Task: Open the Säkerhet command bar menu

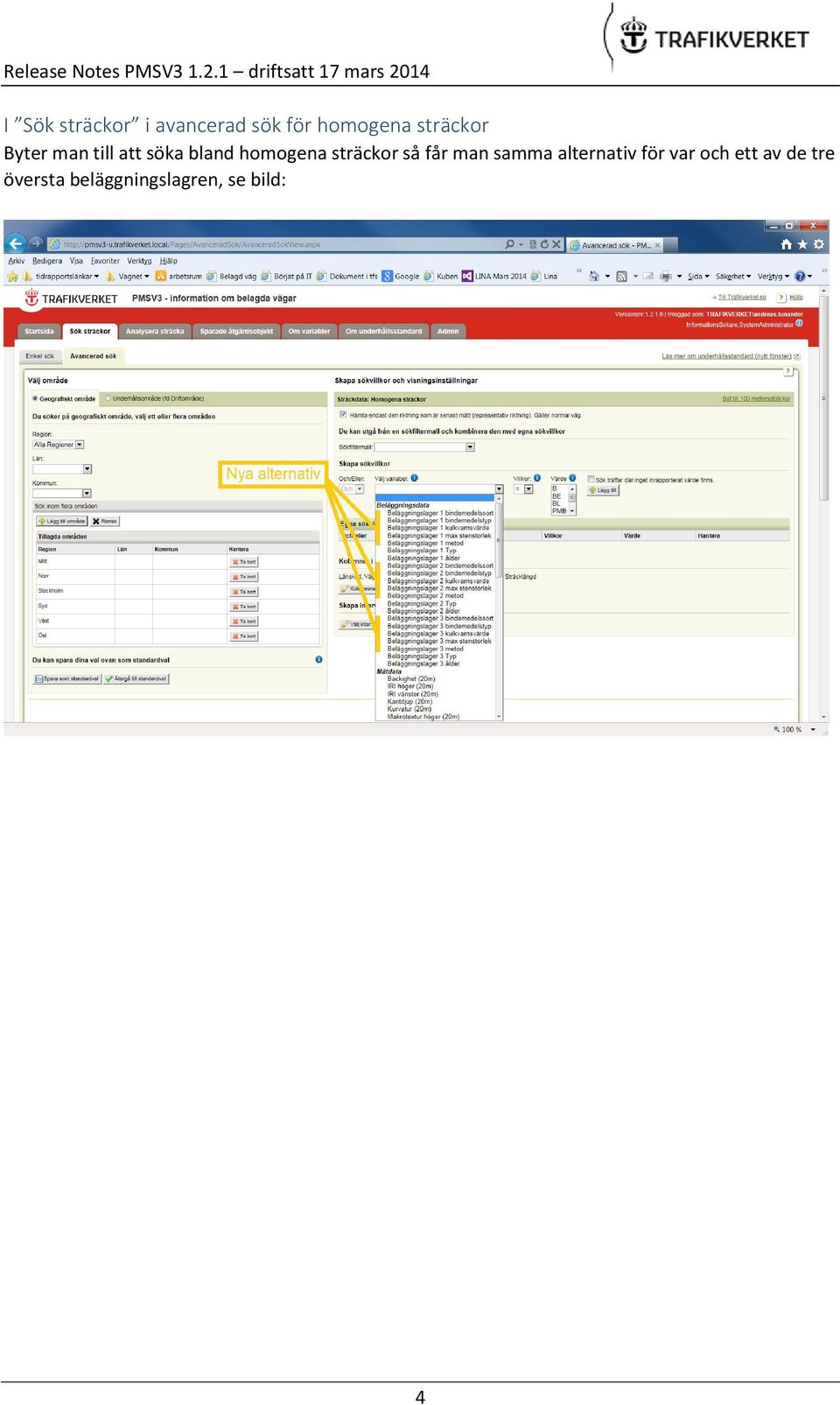Action: [733, 277]
